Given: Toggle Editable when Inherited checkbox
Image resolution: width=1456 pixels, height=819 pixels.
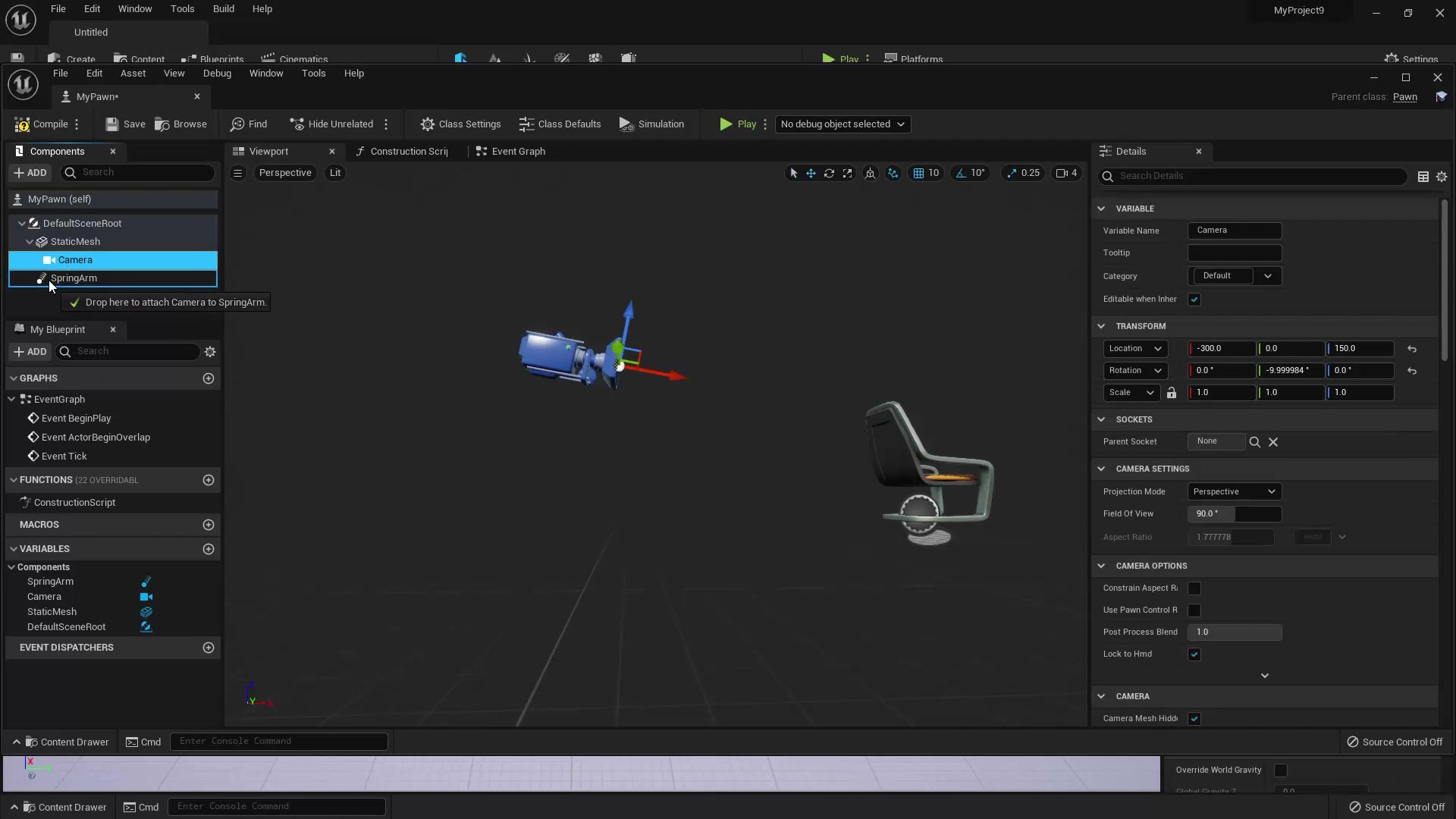Looking at the screenshot, I should pyautogui.click(x=1194, y=300).
